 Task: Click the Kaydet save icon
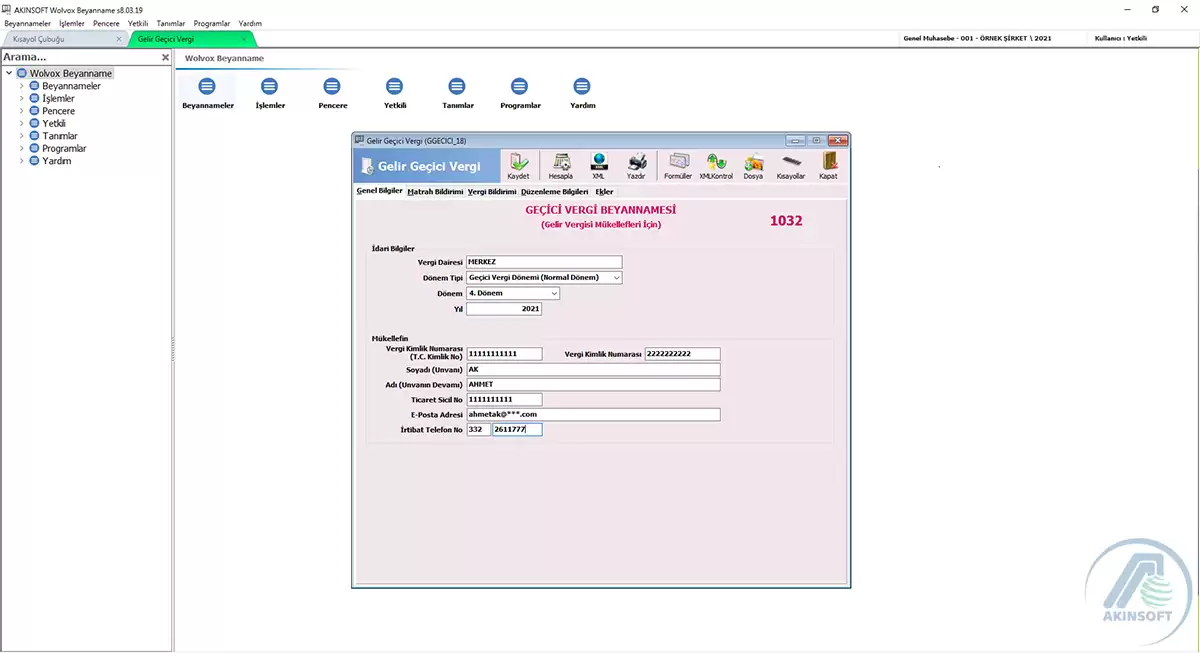(x=518, y=162)
